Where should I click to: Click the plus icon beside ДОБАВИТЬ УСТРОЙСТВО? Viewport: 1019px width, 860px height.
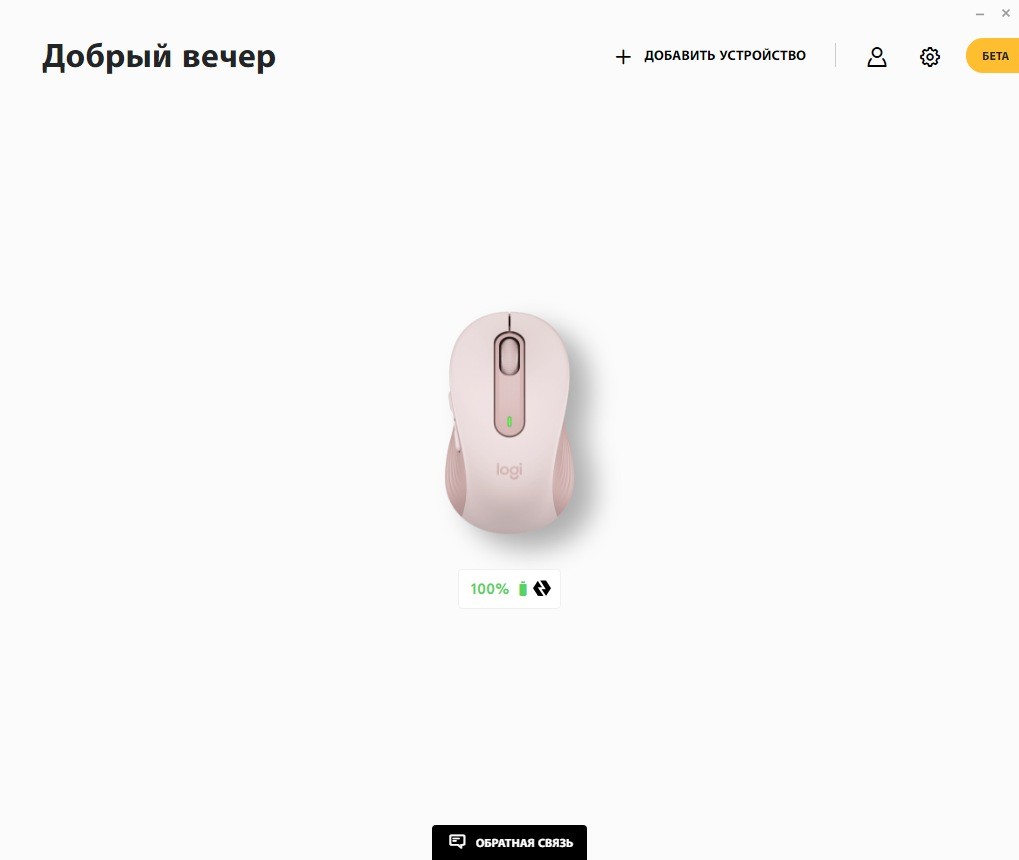click(x=623, y=57)
